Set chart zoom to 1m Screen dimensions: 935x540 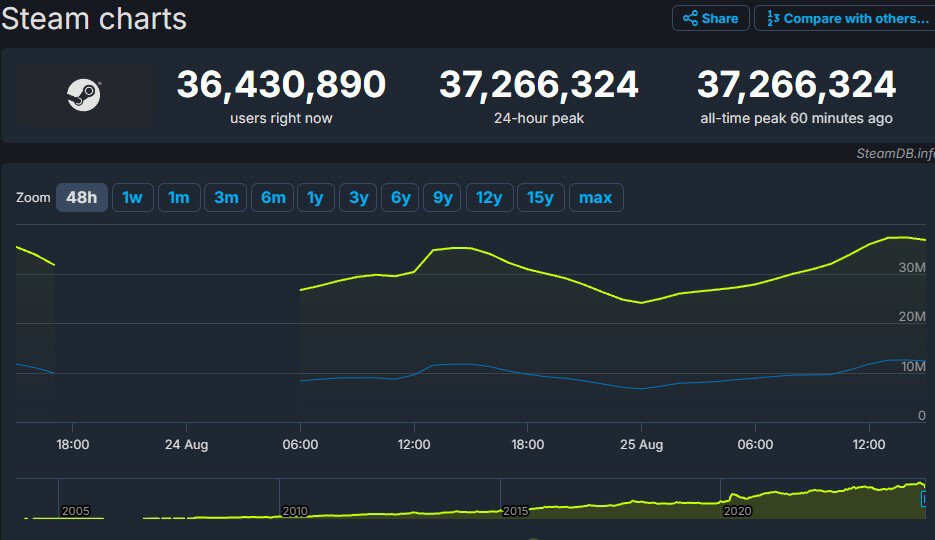(x=178, y=197)
